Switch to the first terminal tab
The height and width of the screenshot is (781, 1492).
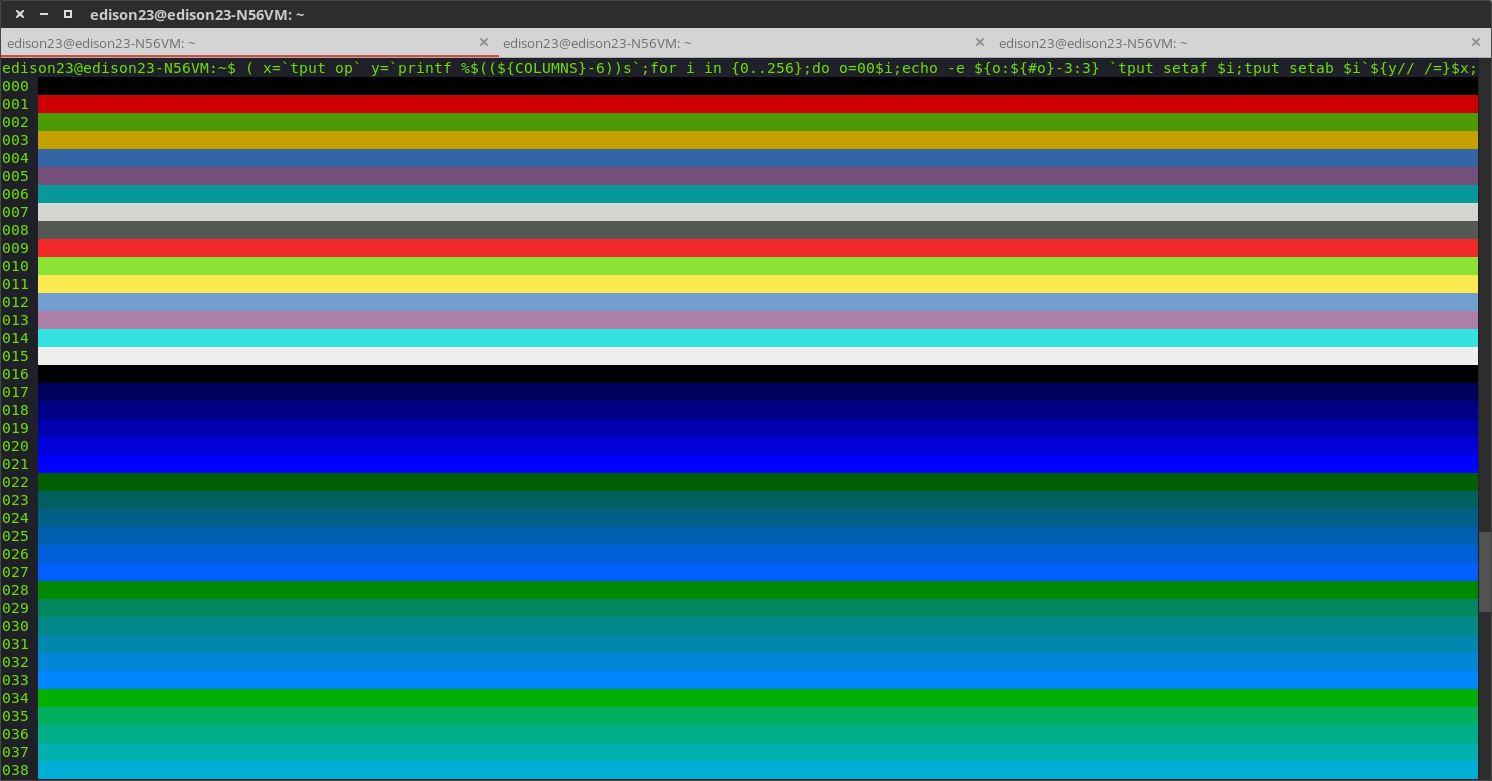249,43
